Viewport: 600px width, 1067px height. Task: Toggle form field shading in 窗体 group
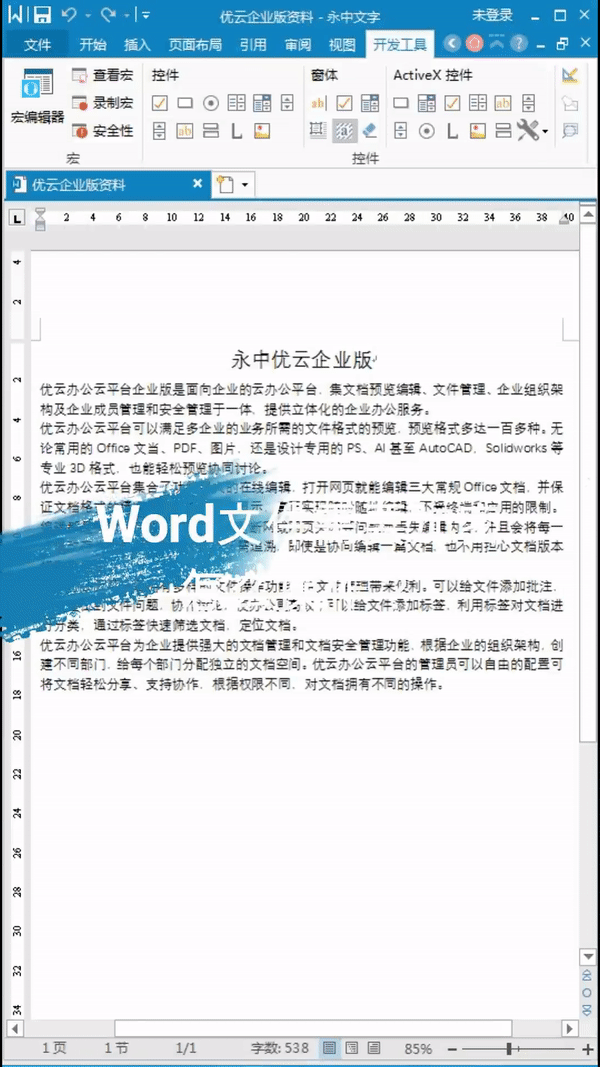click(x=345, y=131)
